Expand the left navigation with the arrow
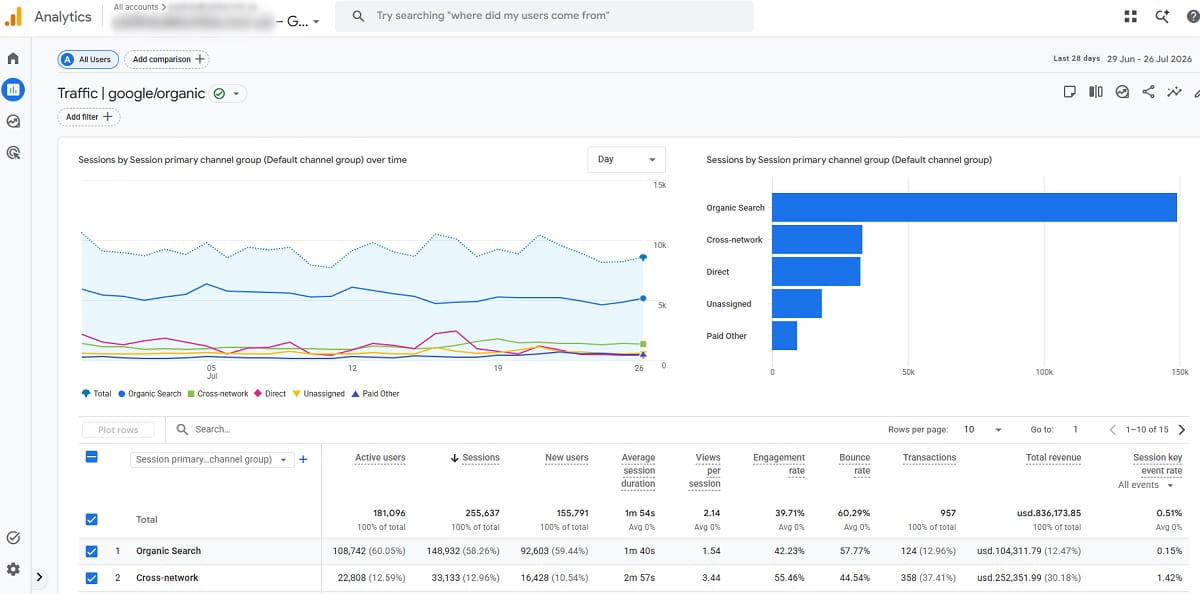This screenshot has height=594, width=1200. pos(40,577)
